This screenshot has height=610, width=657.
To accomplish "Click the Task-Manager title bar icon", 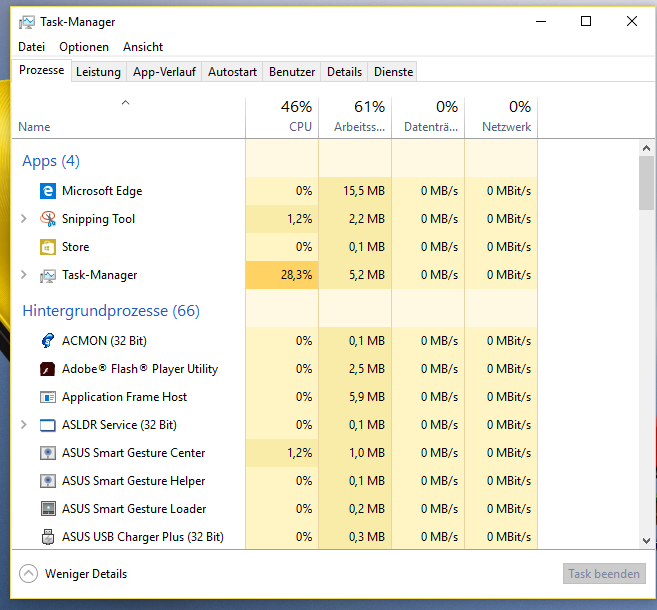I will click(27, 22).
